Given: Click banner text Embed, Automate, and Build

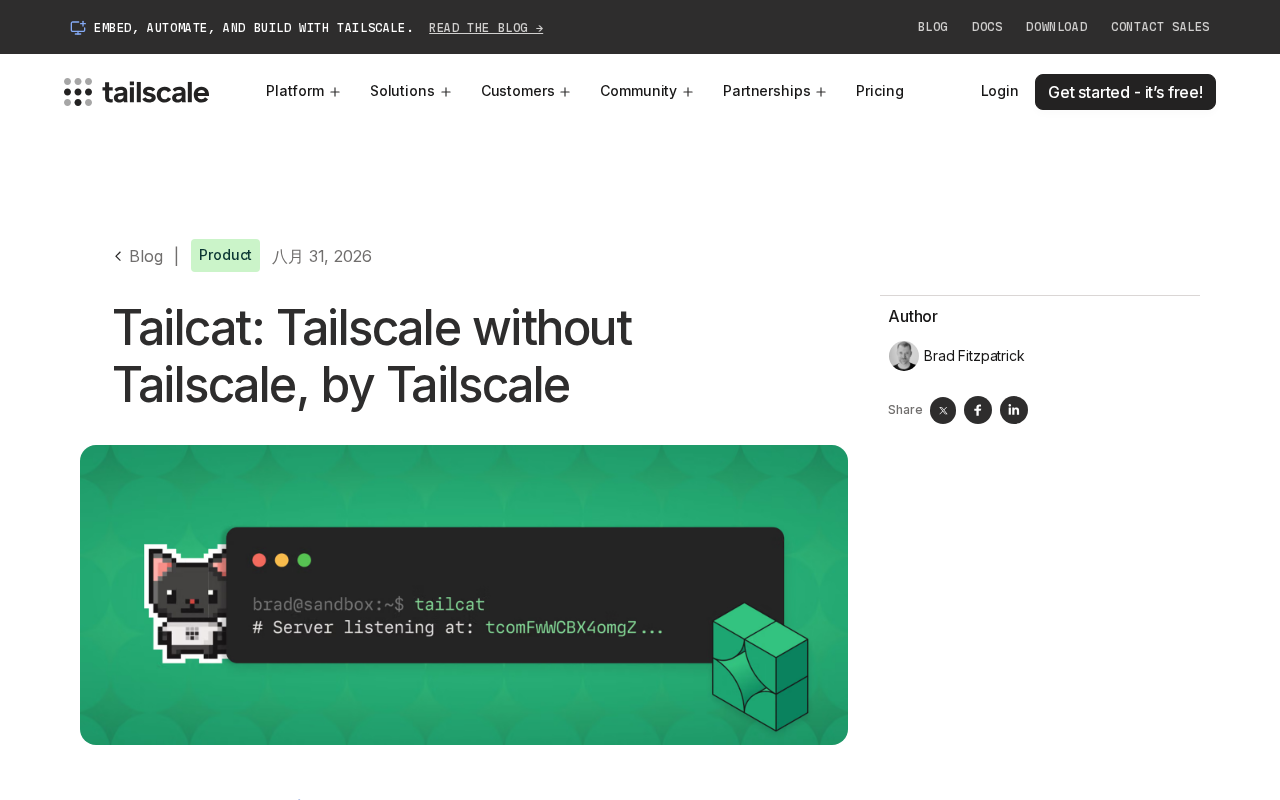Looking at the screenshot, I should point(254,28).
